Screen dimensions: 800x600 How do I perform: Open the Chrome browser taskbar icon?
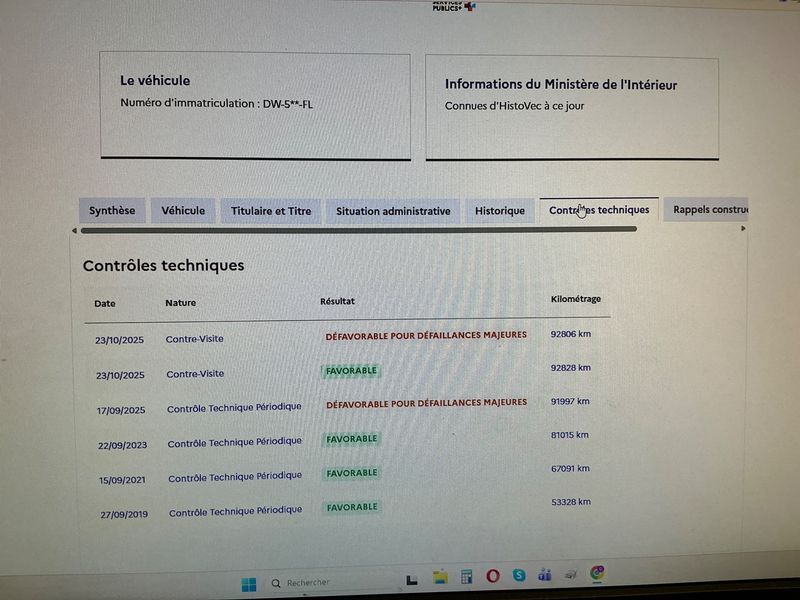coord(597,572)
